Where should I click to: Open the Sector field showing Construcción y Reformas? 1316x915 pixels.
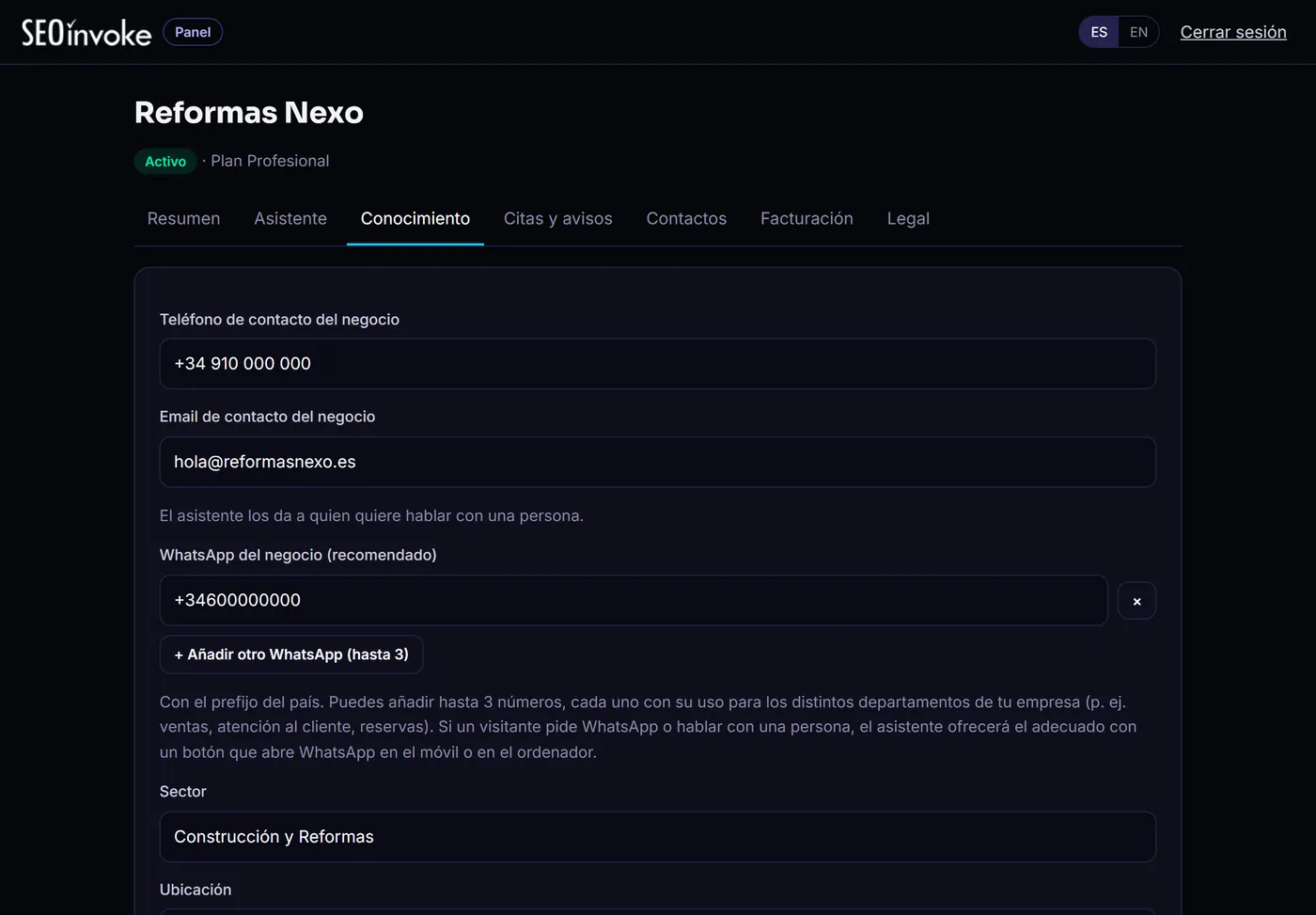click(x=657, y=837)
